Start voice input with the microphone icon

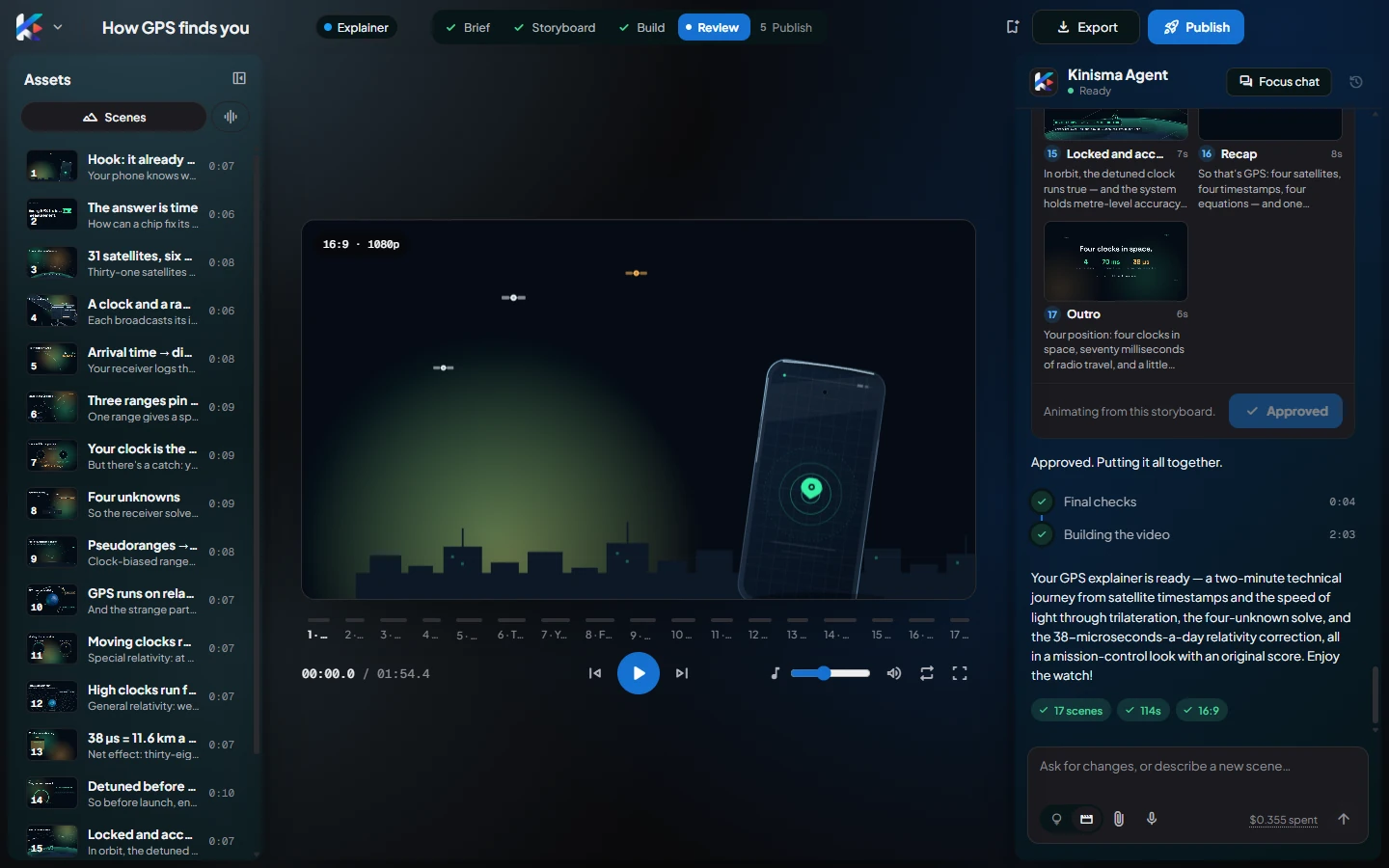pos(1152,819)
